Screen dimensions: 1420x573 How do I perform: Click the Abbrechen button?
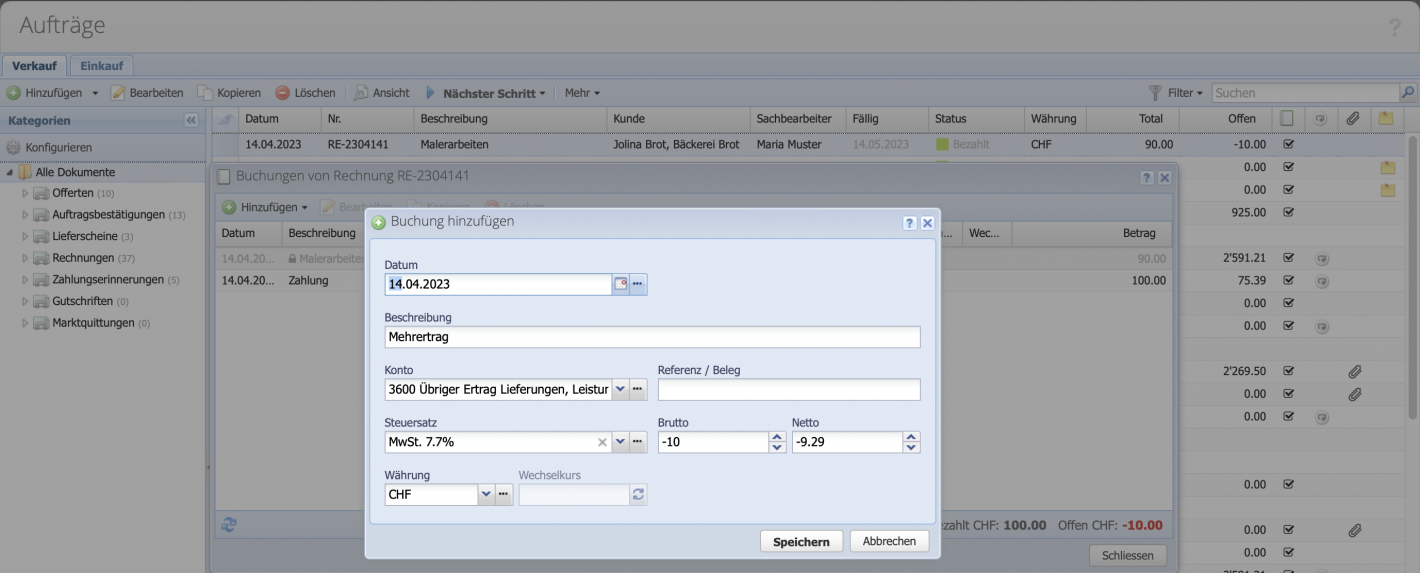point(889,541)
